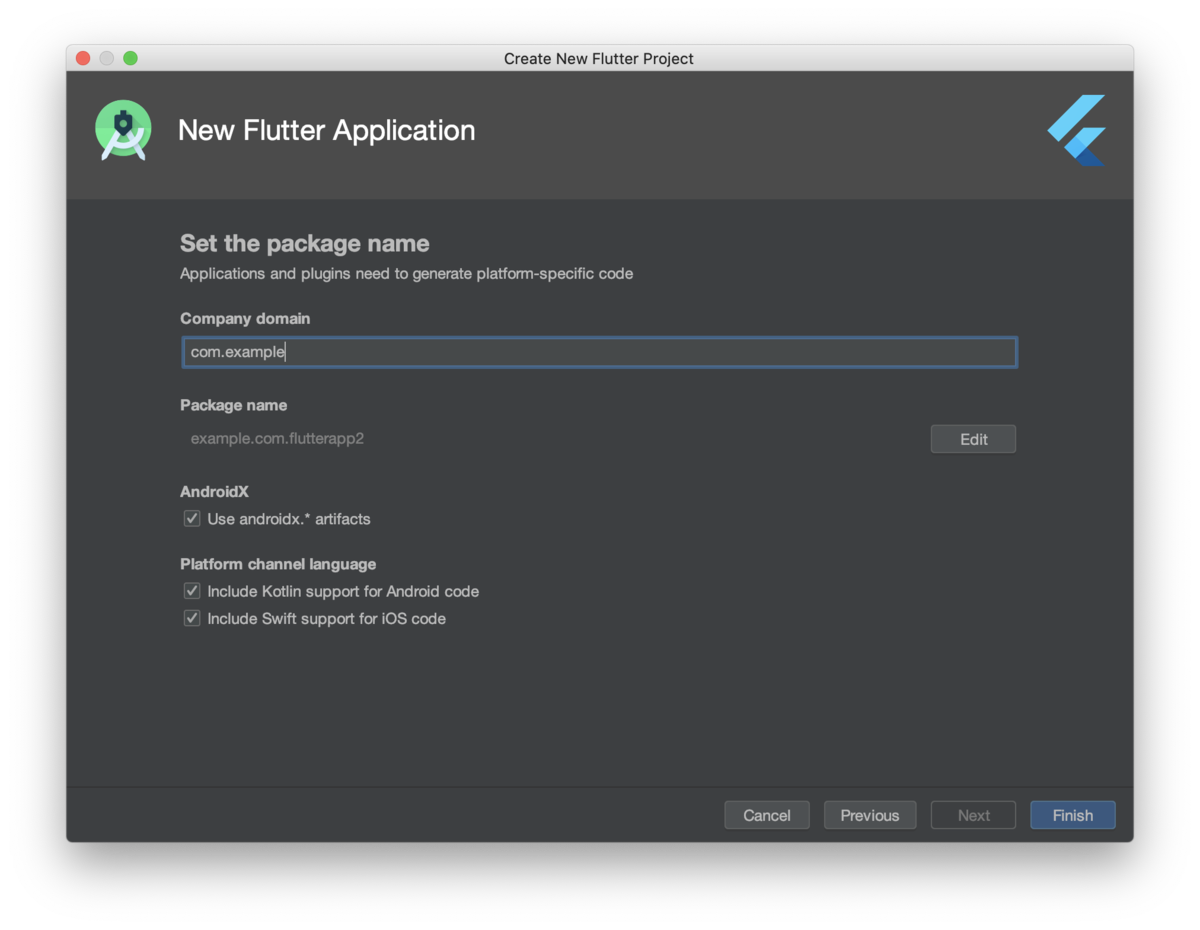This screenshot has height=930, width=1200.
Task: Click the 'Create New Flutter Project' title bar text
Action: 599,58
